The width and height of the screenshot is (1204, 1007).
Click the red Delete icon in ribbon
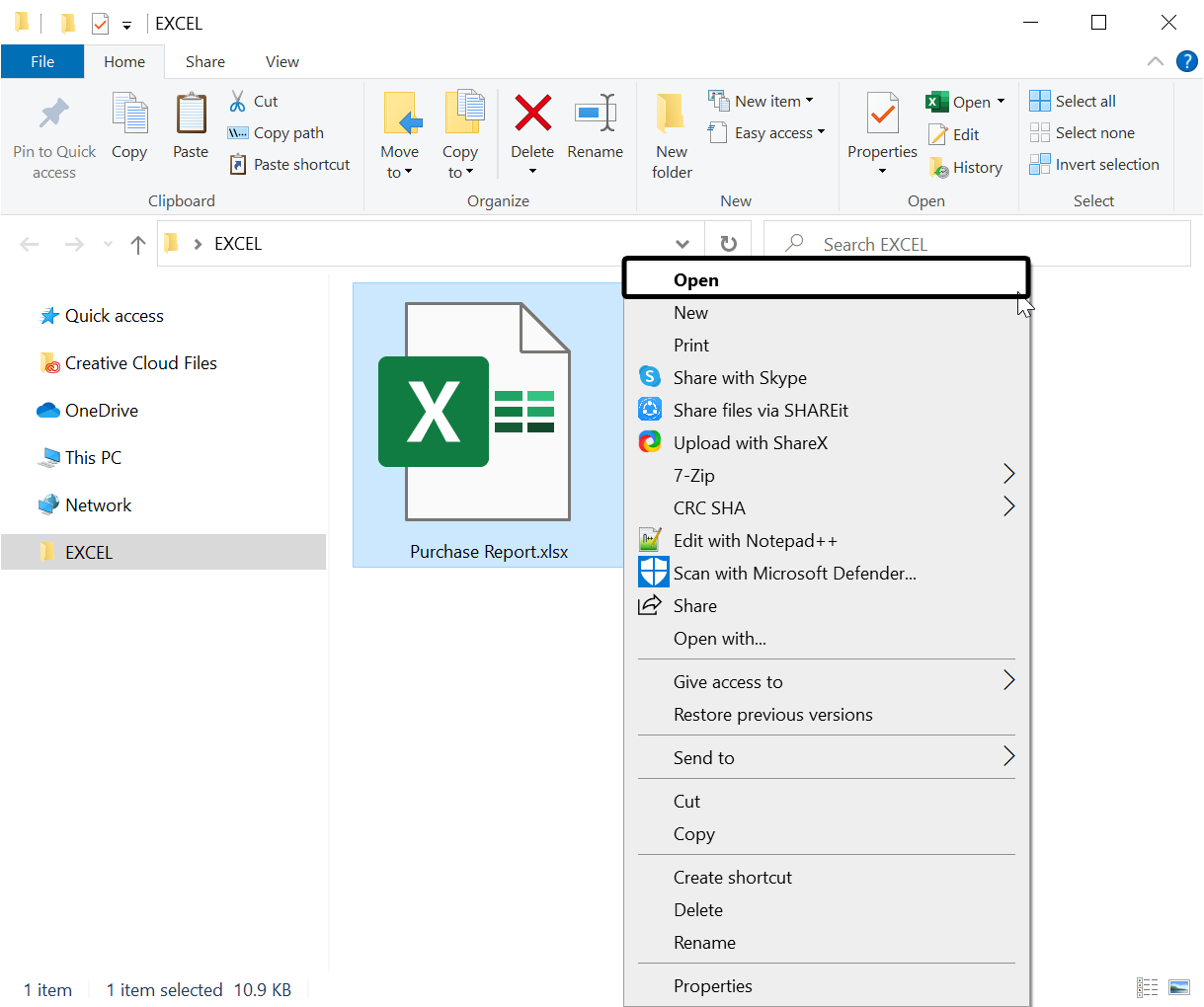click(532, 115)
